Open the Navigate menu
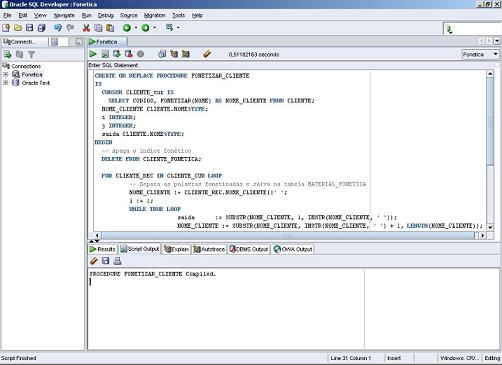 coord(64,15)
